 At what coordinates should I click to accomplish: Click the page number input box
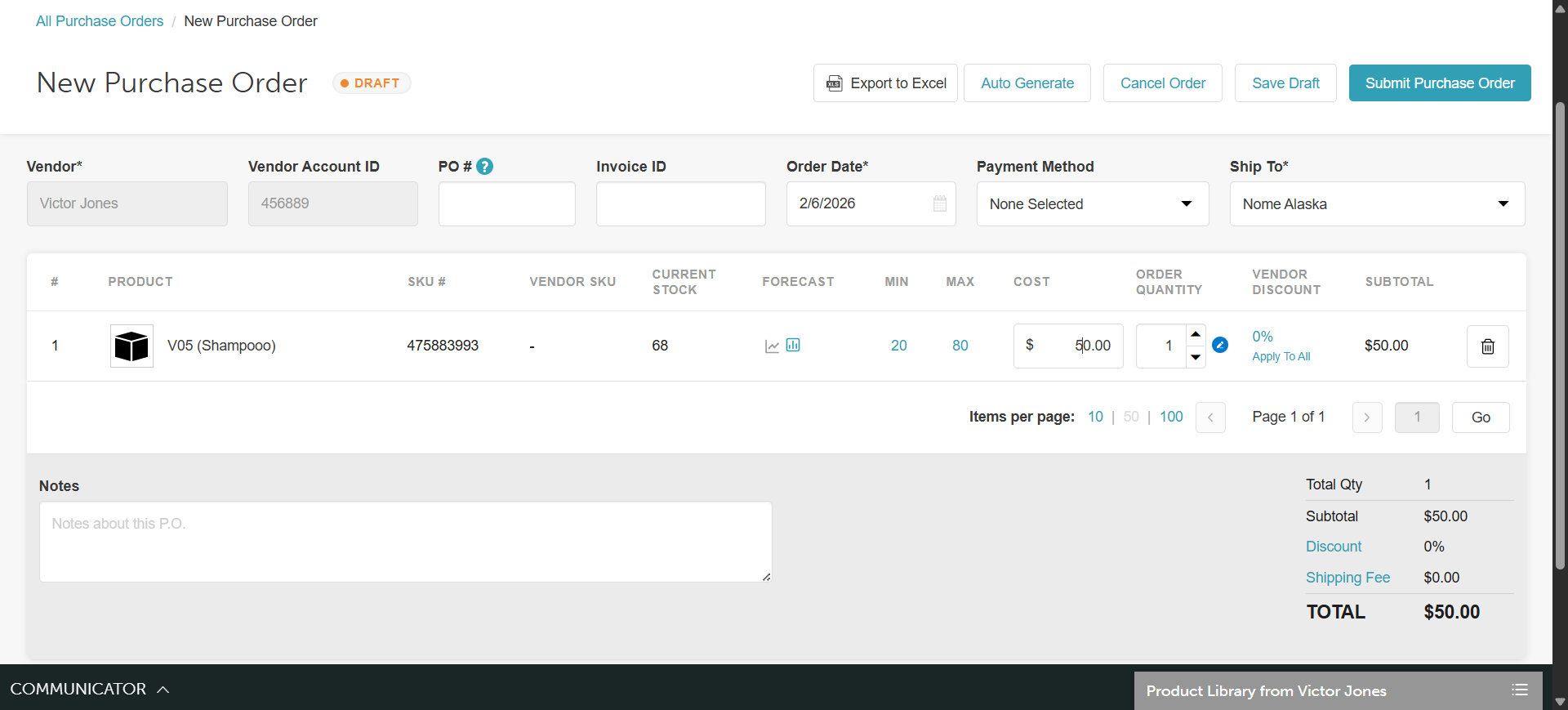tap(1417, 418)
